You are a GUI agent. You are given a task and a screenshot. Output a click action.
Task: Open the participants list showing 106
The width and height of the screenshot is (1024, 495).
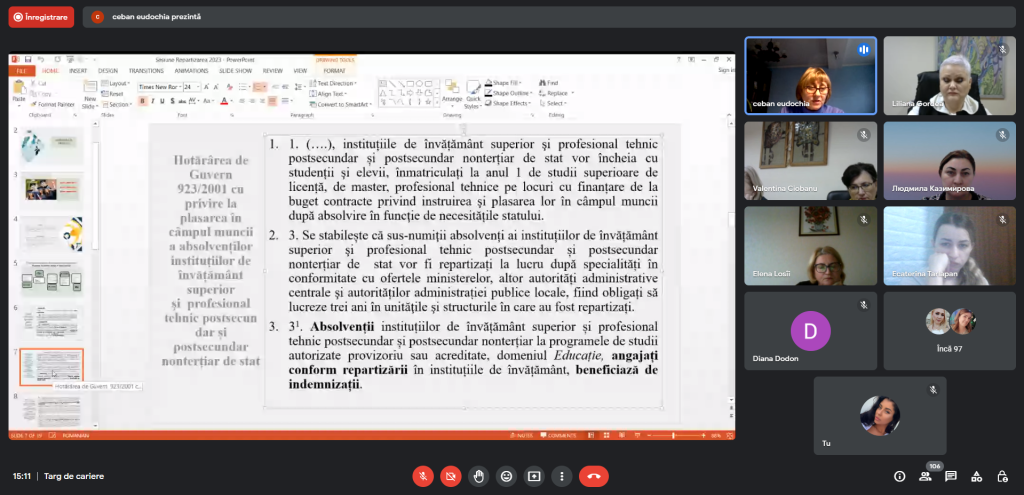click(x=925, y=476)
